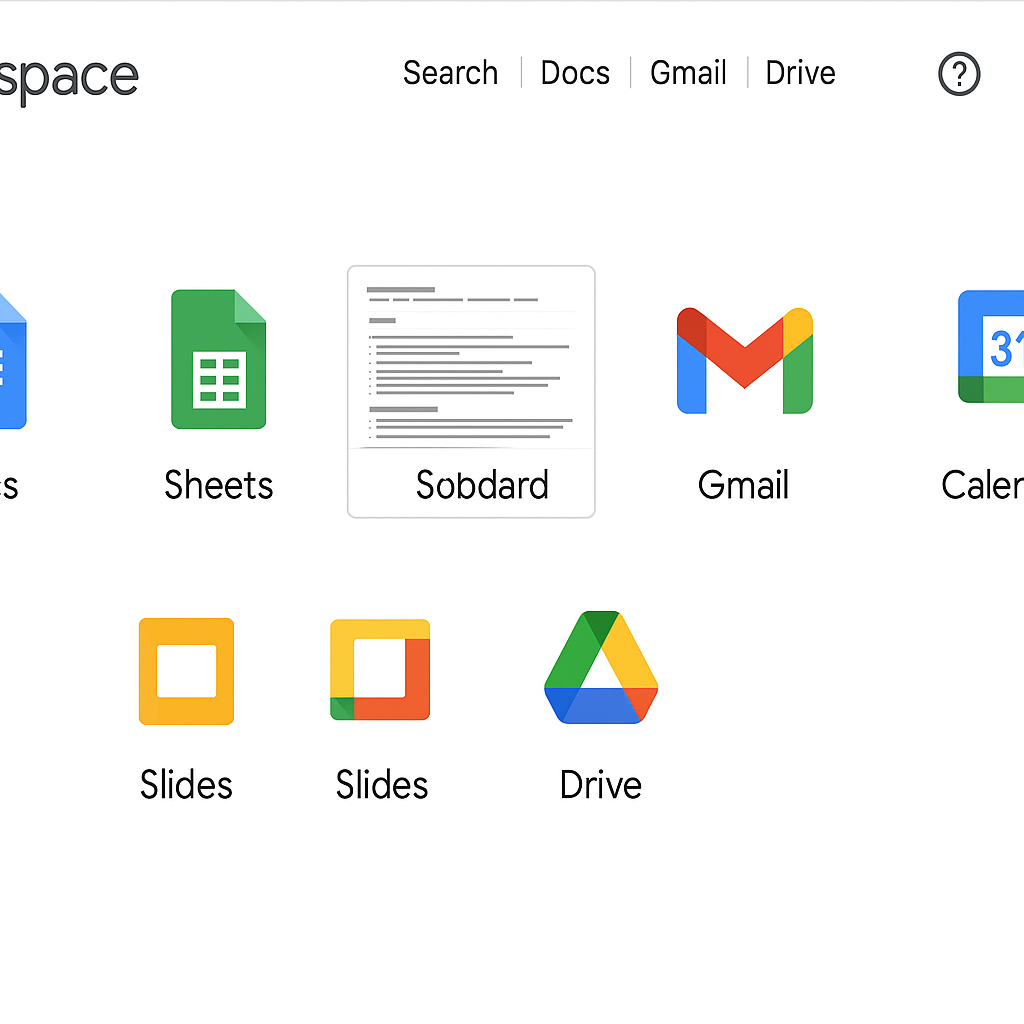Open the Drive triangle app icon
Image resolution: width=1024 pixels, height=1024 pixels.
tap(601, 667)
